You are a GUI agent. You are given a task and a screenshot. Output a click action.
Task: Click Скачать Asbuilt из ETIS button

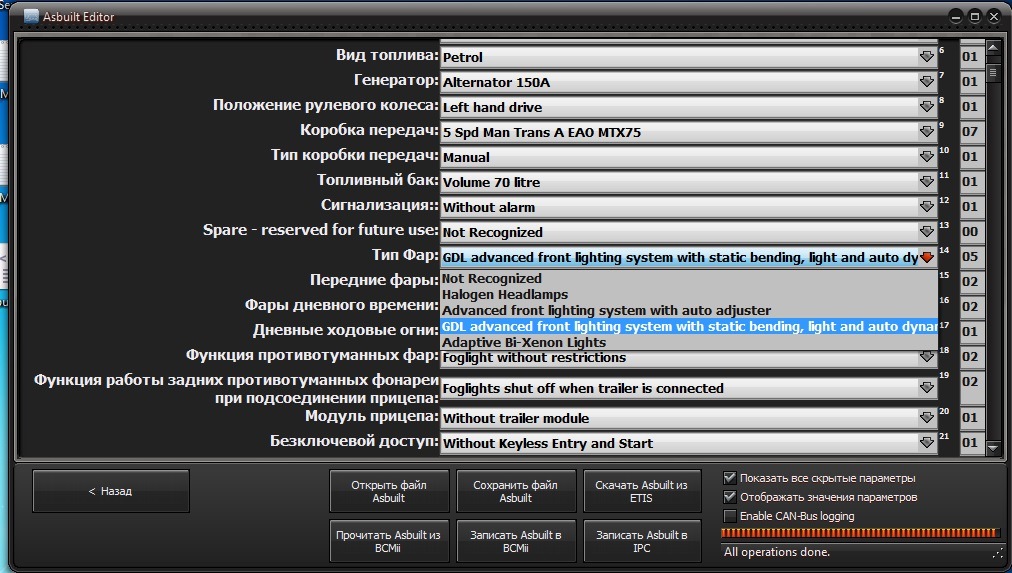pyautogui.click(x=642, y=491)
